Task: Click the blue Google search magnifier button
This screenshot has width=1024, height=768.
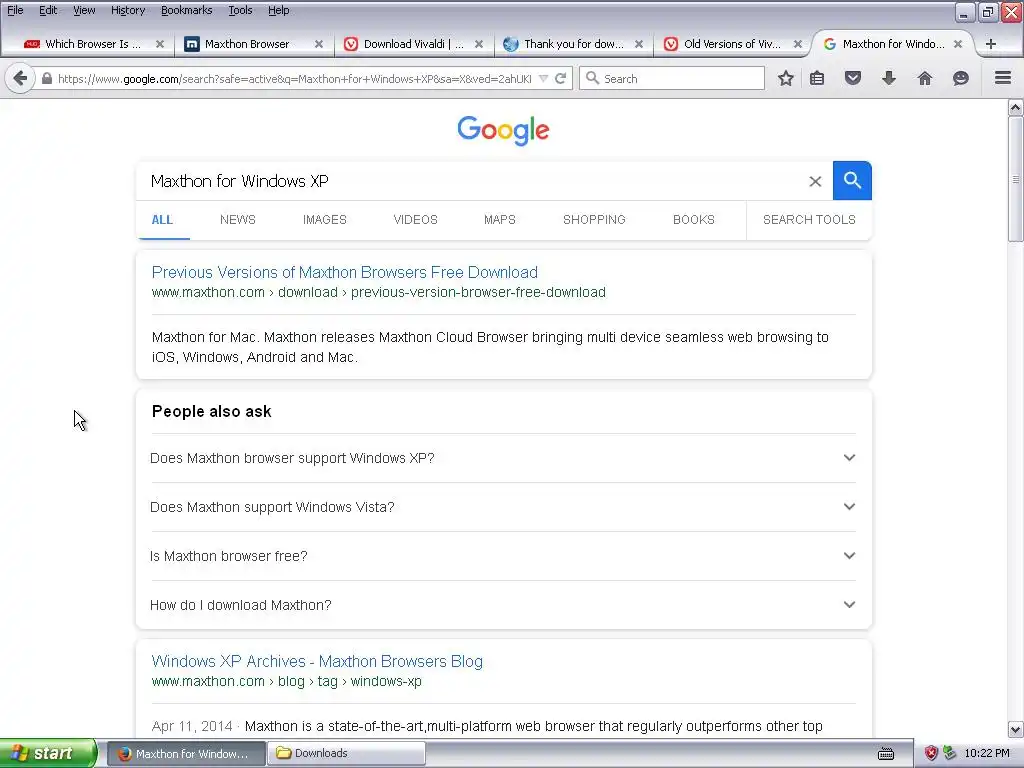Action: (852, 180)
